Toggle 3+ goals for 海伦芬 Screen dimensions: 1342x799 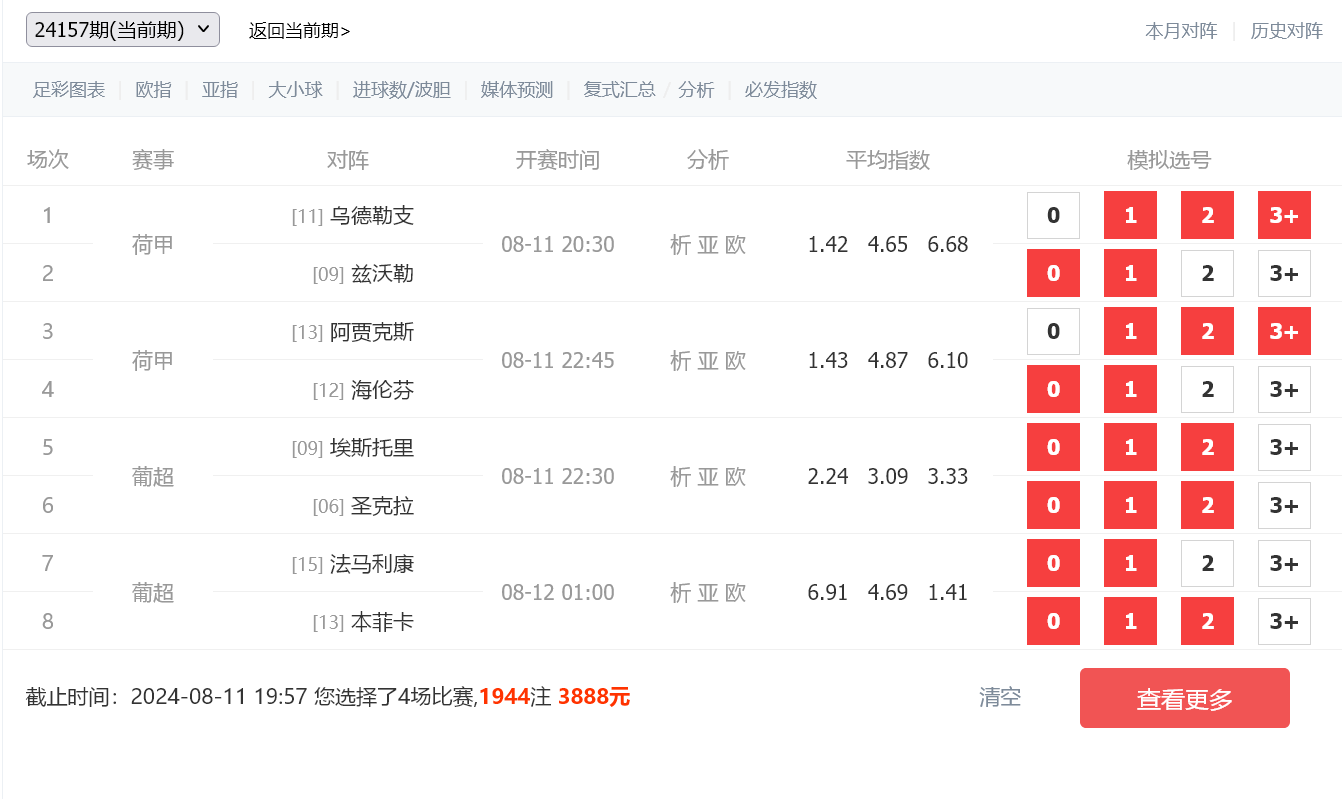[x=1284, y=390]
